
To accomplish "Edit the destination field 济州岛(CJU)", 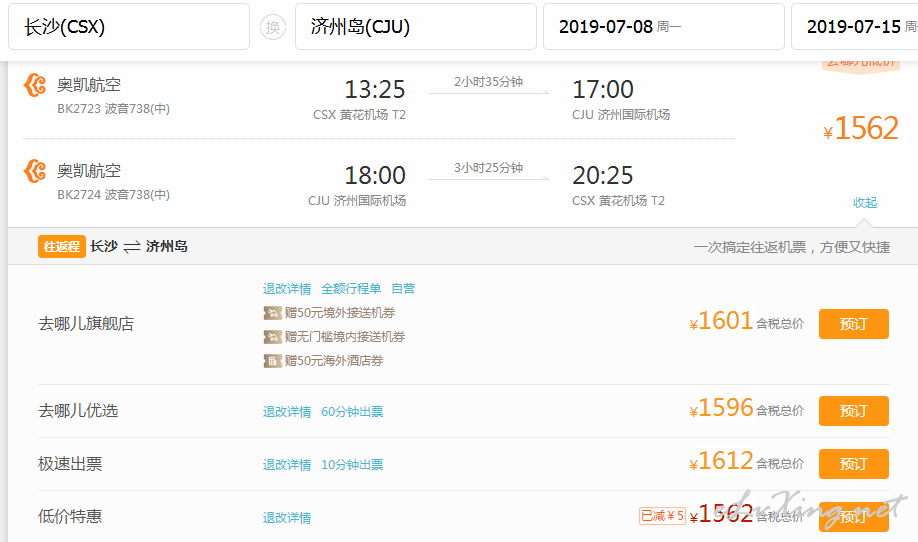I will tap(416, 27).
